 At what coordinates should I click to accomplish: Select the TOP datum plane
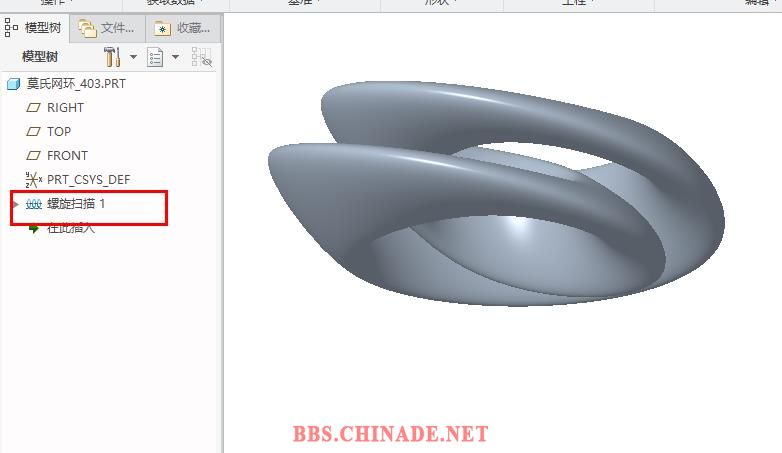click(59, 131)
